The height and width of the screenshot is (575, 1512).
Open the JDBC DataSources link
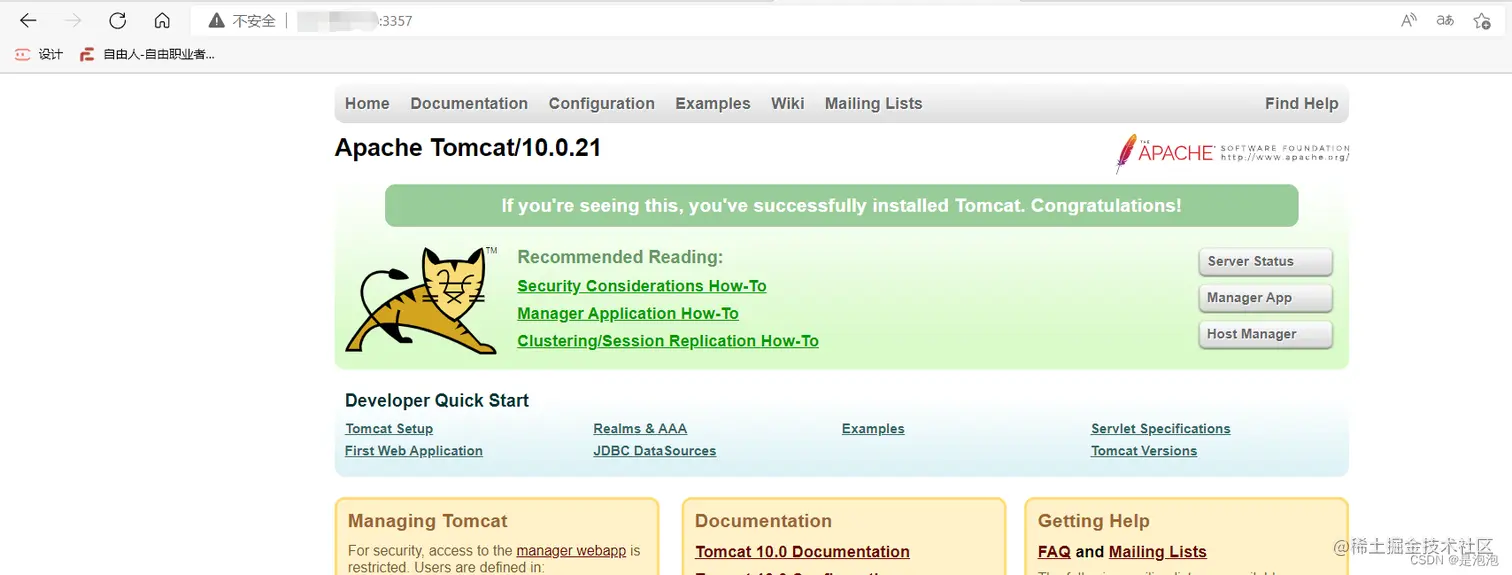coord(655,451)
